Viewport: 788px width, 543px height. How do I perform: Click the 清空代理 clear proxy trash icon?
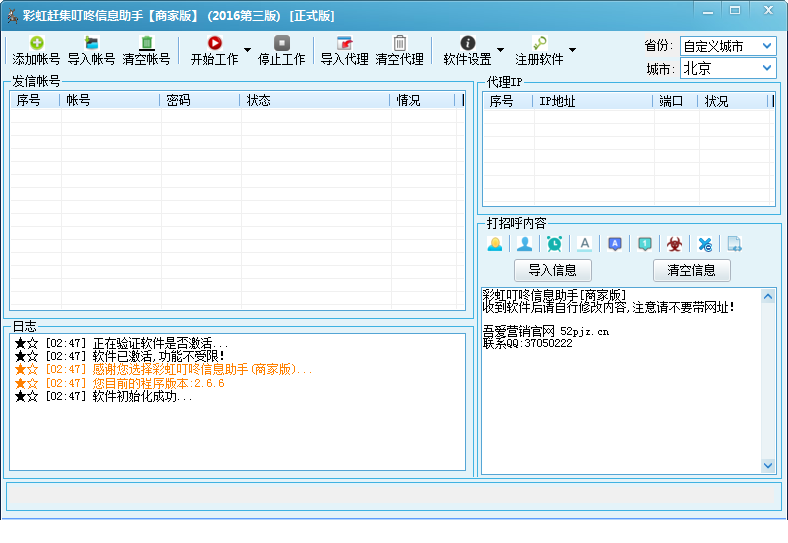click(400, 43)
